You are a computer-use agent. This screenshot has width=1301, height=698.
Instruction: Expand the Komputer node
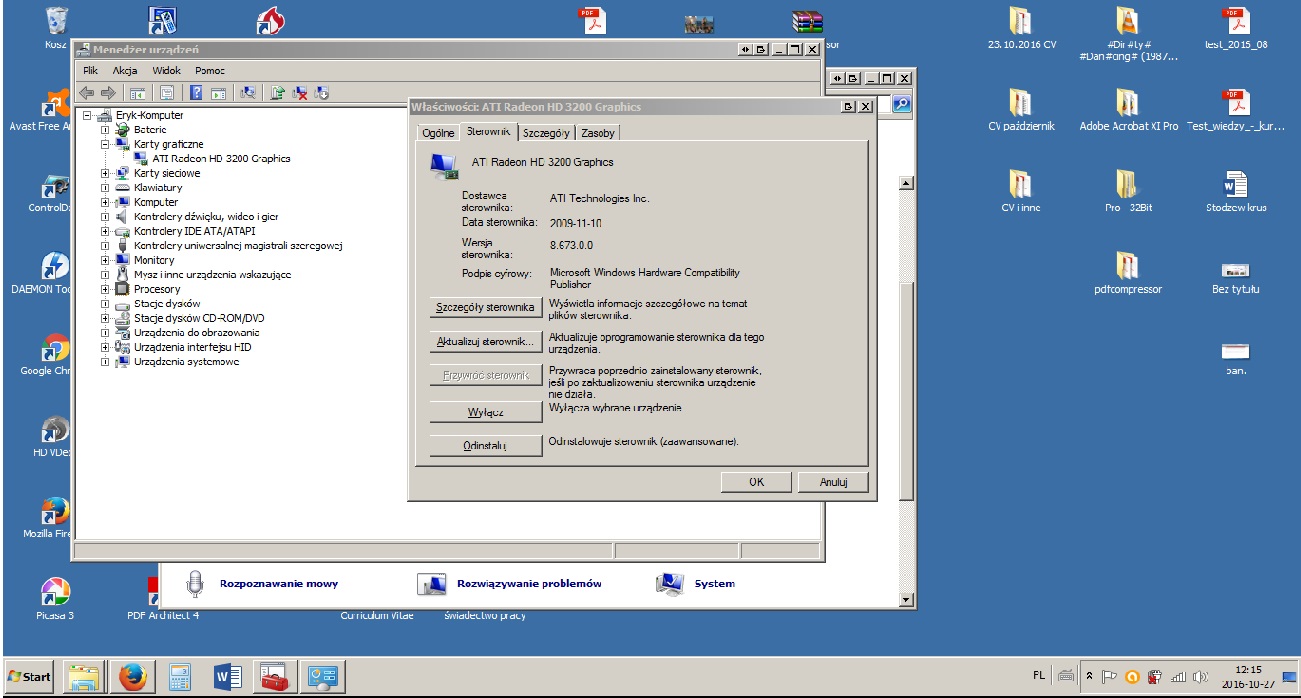(105, 202)
